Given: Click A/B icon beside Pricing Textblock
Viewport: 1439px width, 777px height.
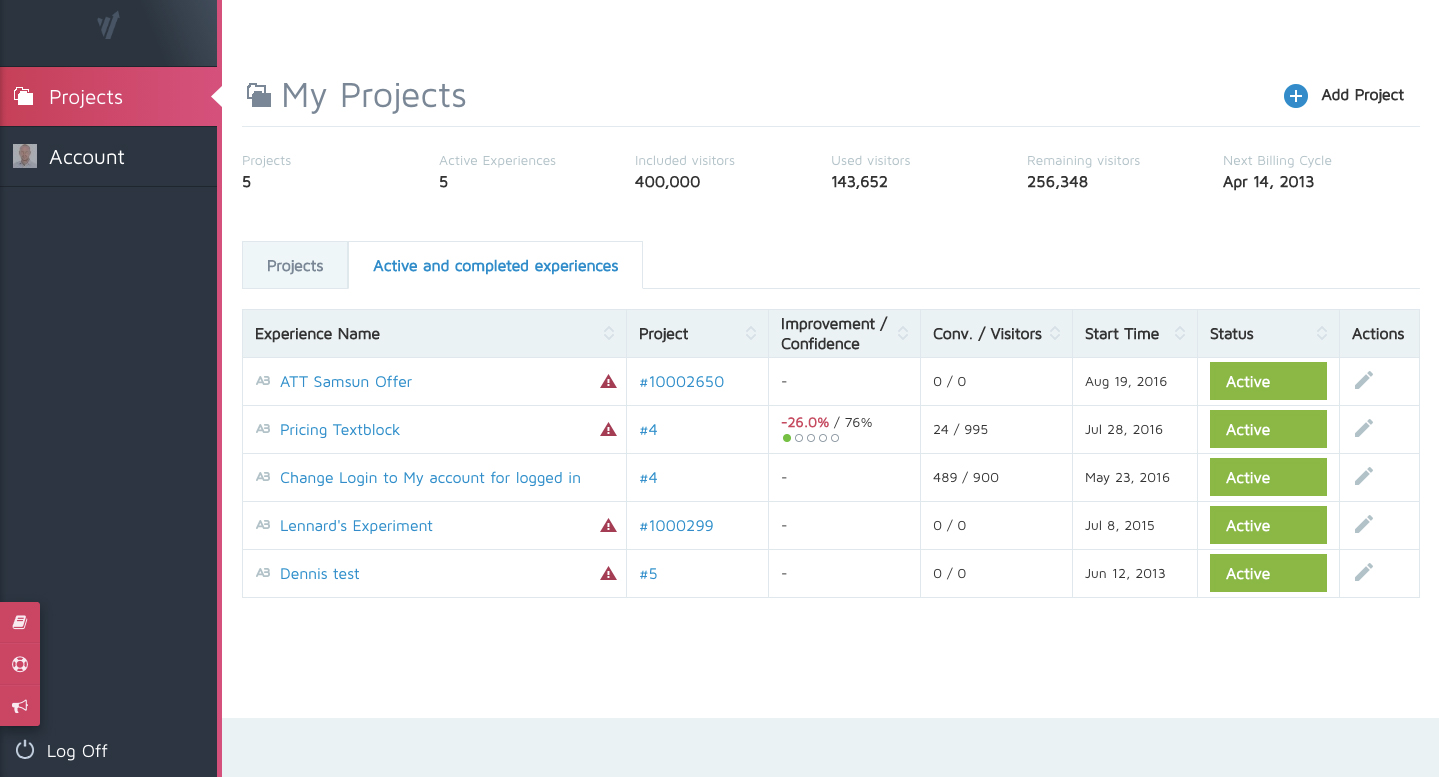Looking at the screenshot, I should click(263, 429).
